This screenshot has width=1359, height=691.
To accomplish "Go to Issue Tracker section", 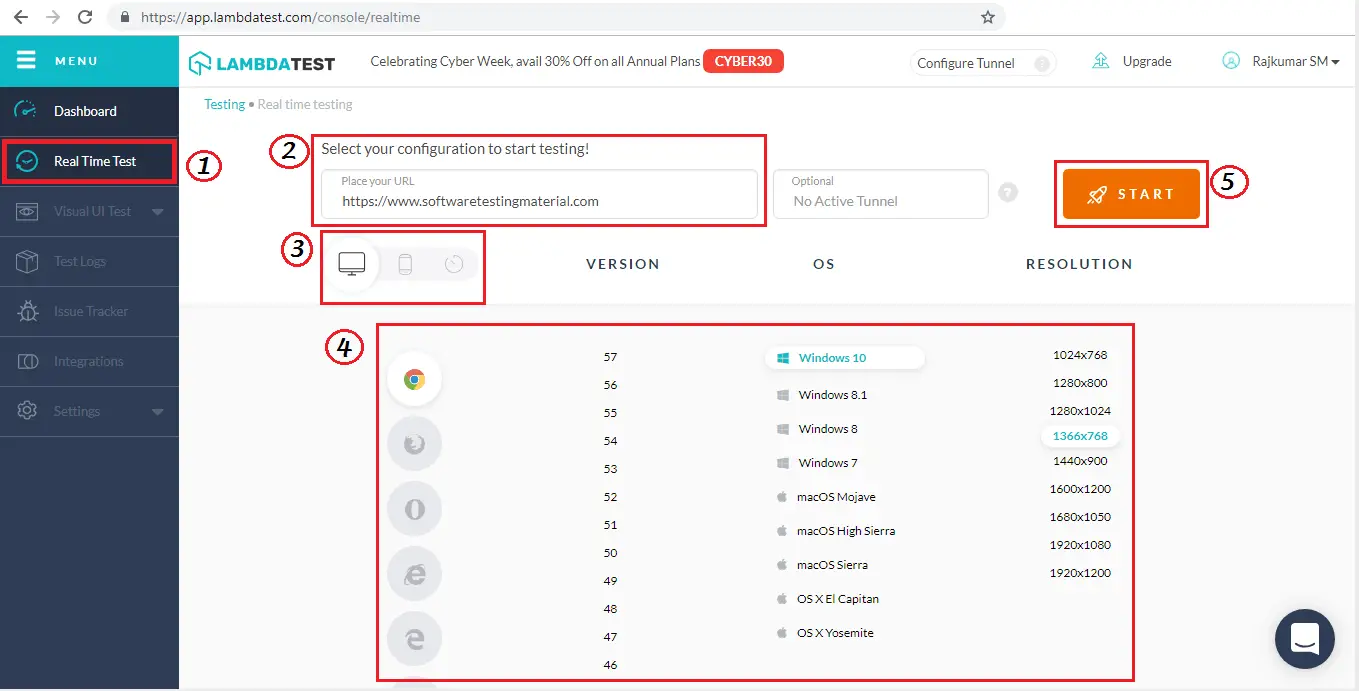I will coord(89,311).
